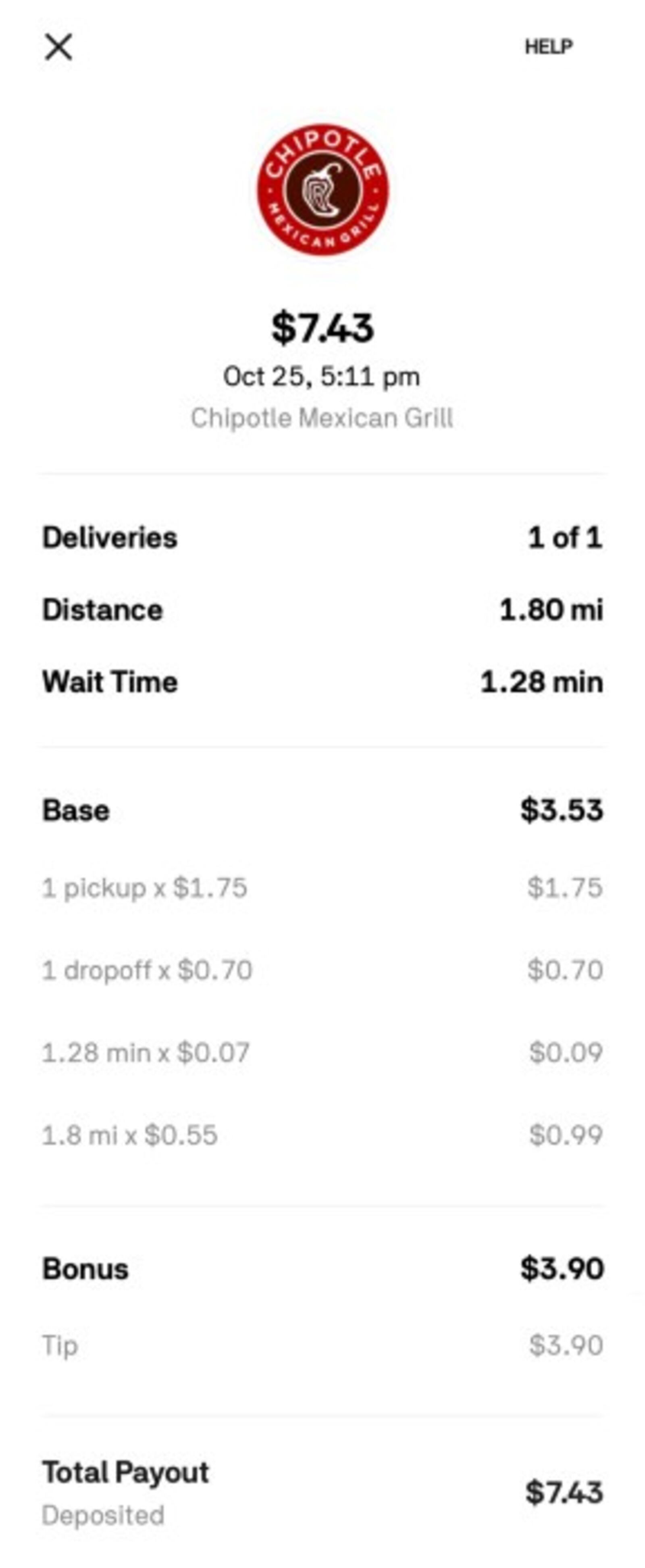Click the 1 pickup x $1.75 line
Viewport: 645px width, 1568px height.
322,887
